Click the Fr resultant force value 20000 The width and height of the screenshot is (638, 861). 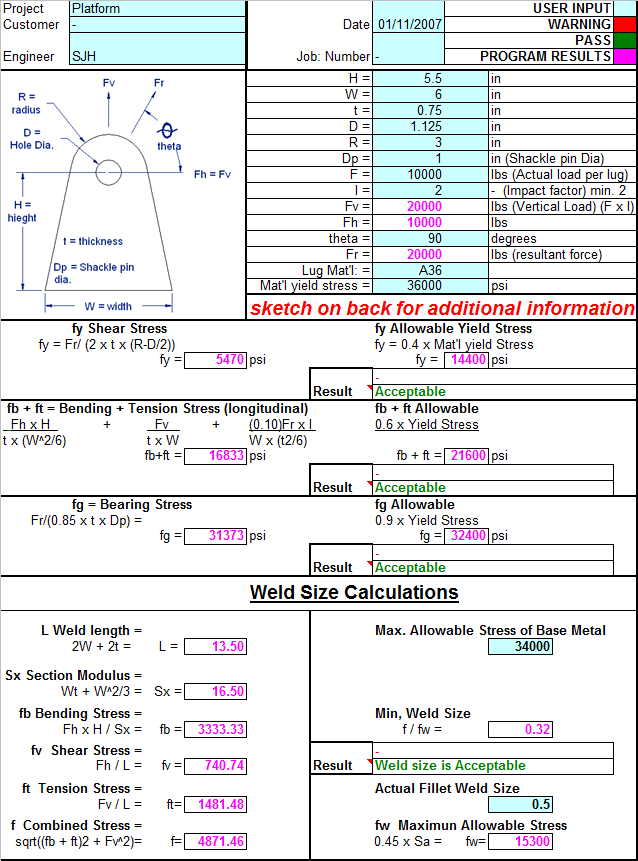pos(430,254)
